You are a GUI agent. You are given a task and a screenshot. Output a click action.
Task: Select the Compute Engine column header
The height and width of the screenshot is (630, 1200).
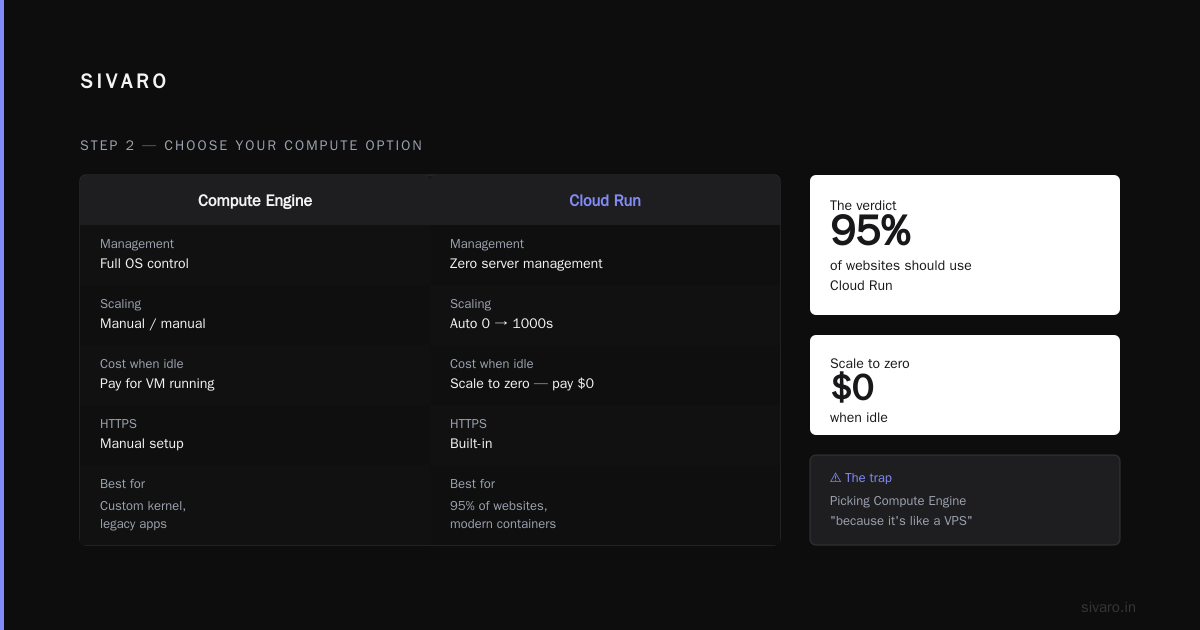255,200
